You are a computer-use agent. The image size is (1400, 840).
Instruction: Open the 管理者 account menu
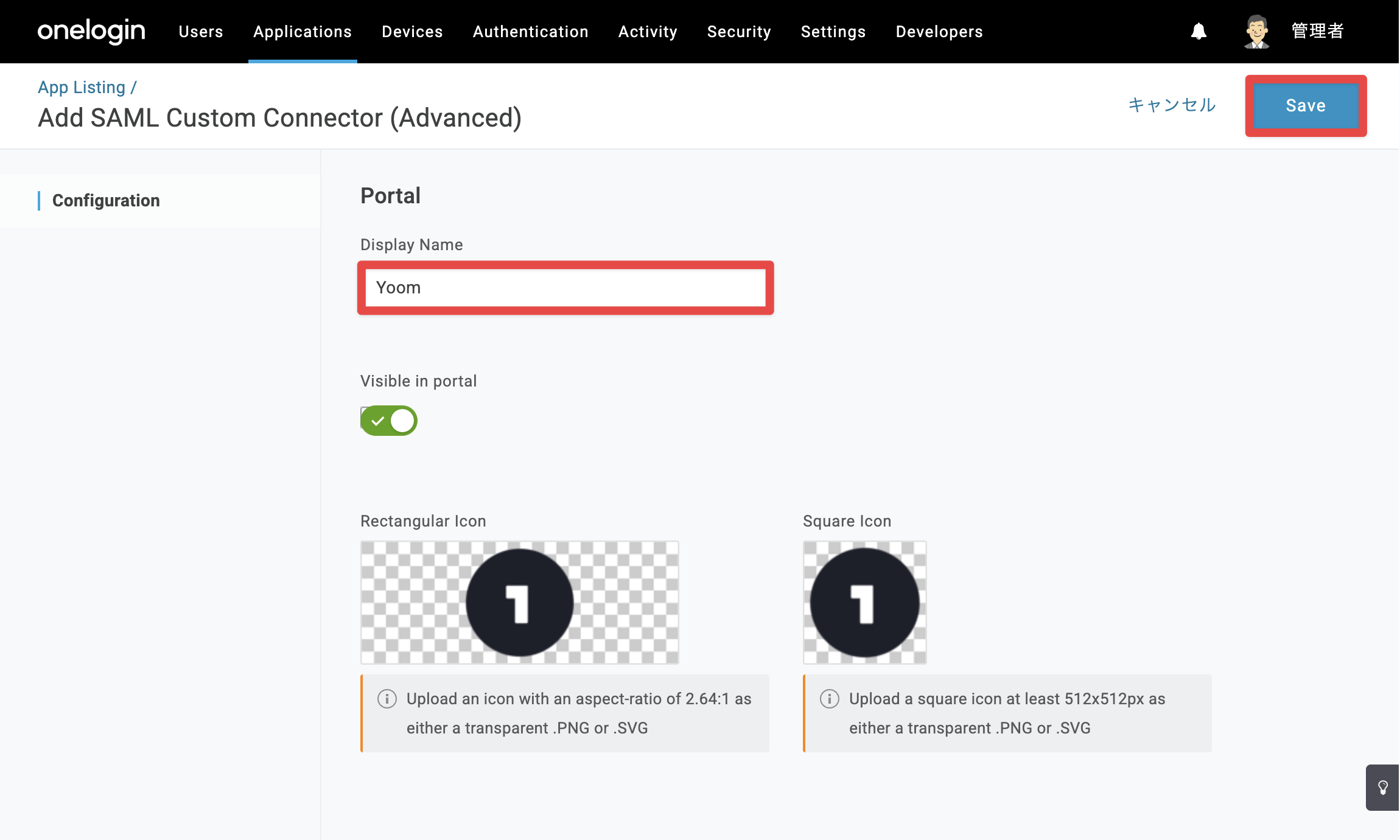pyautogui.click(x=1317, y=31)
